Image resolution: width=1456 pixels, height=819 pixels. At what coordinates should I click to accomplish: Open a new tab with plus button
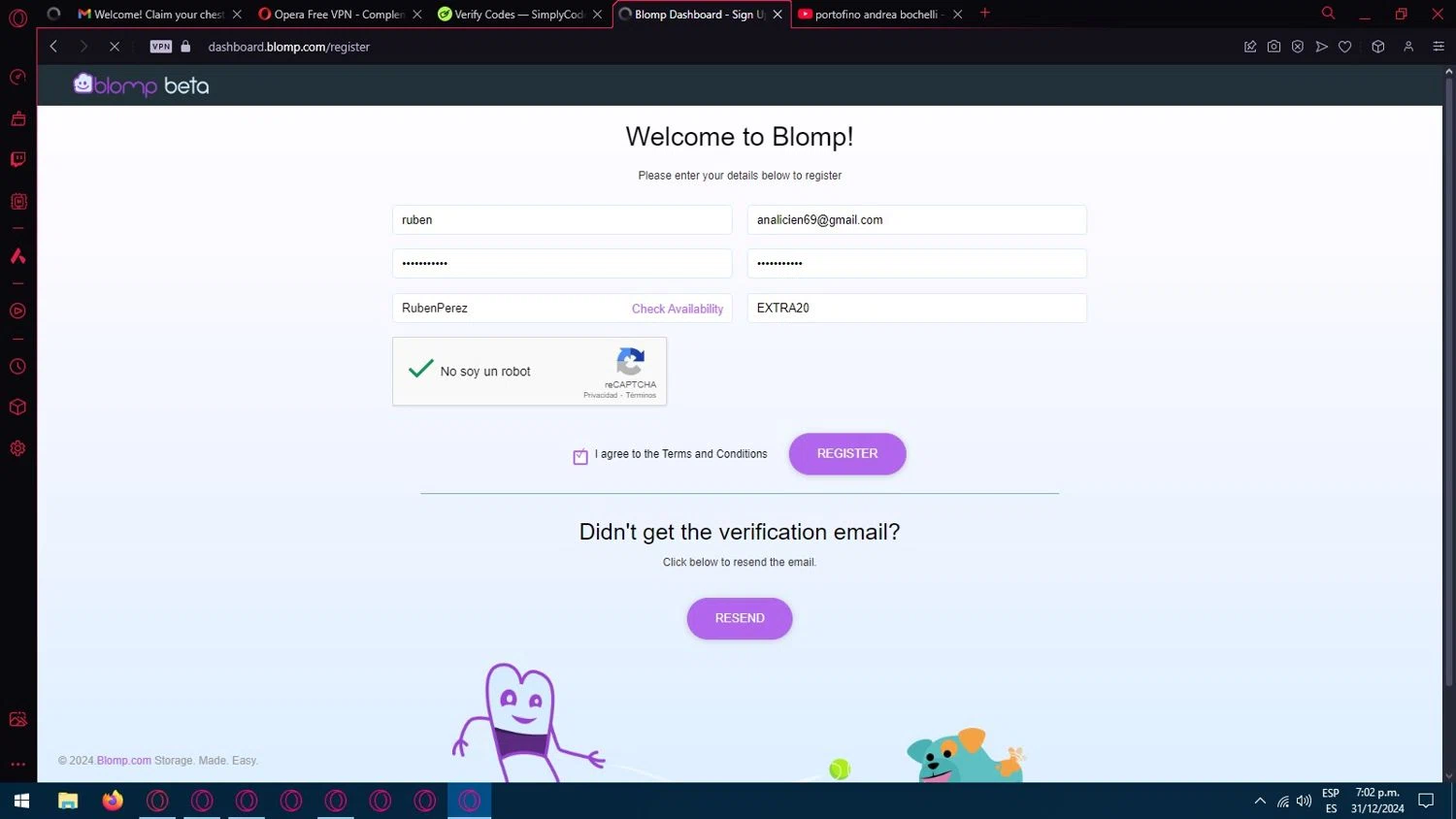985,14
